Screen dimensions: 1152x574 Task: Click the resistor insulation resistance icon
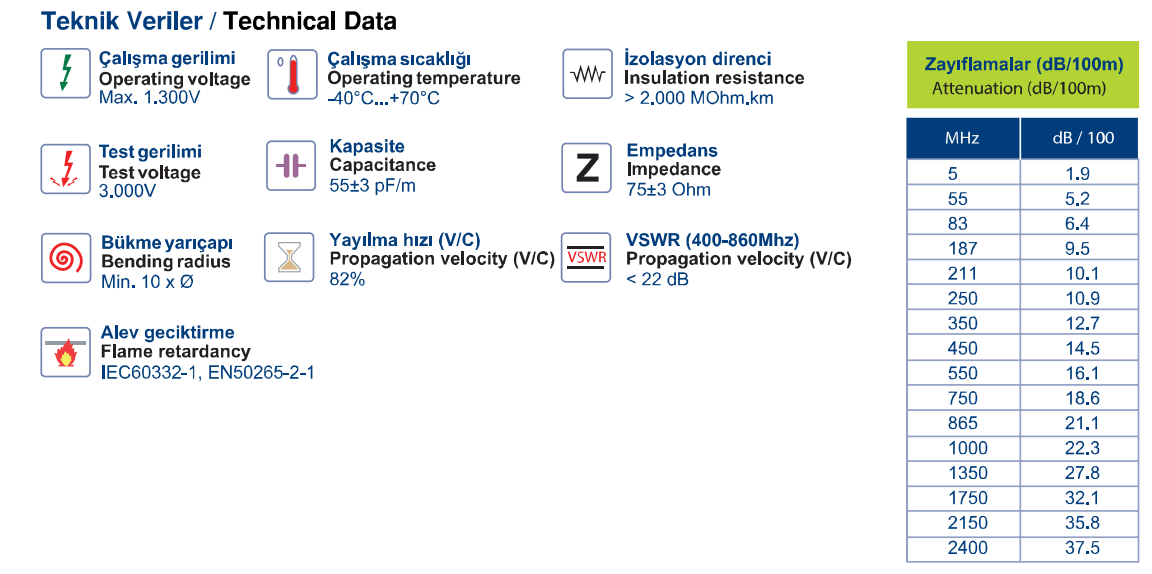tap(588, 73)
